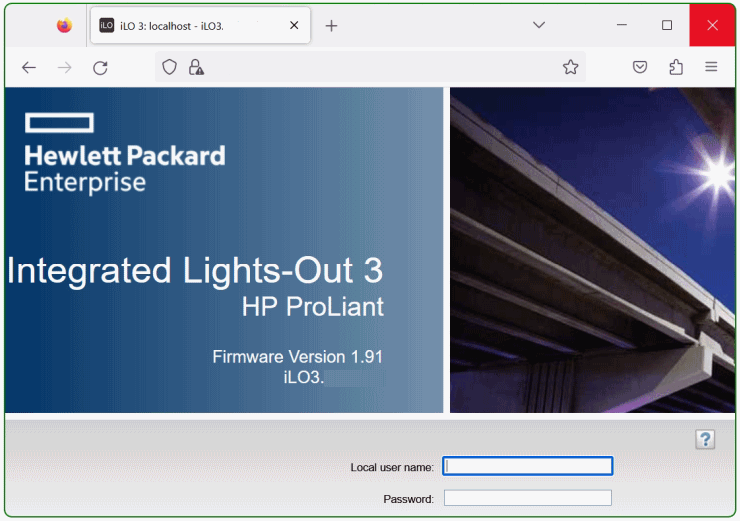Click the address bar field
Screen dimensions: 740x521
pyautogui.click(x=370, y=67)
